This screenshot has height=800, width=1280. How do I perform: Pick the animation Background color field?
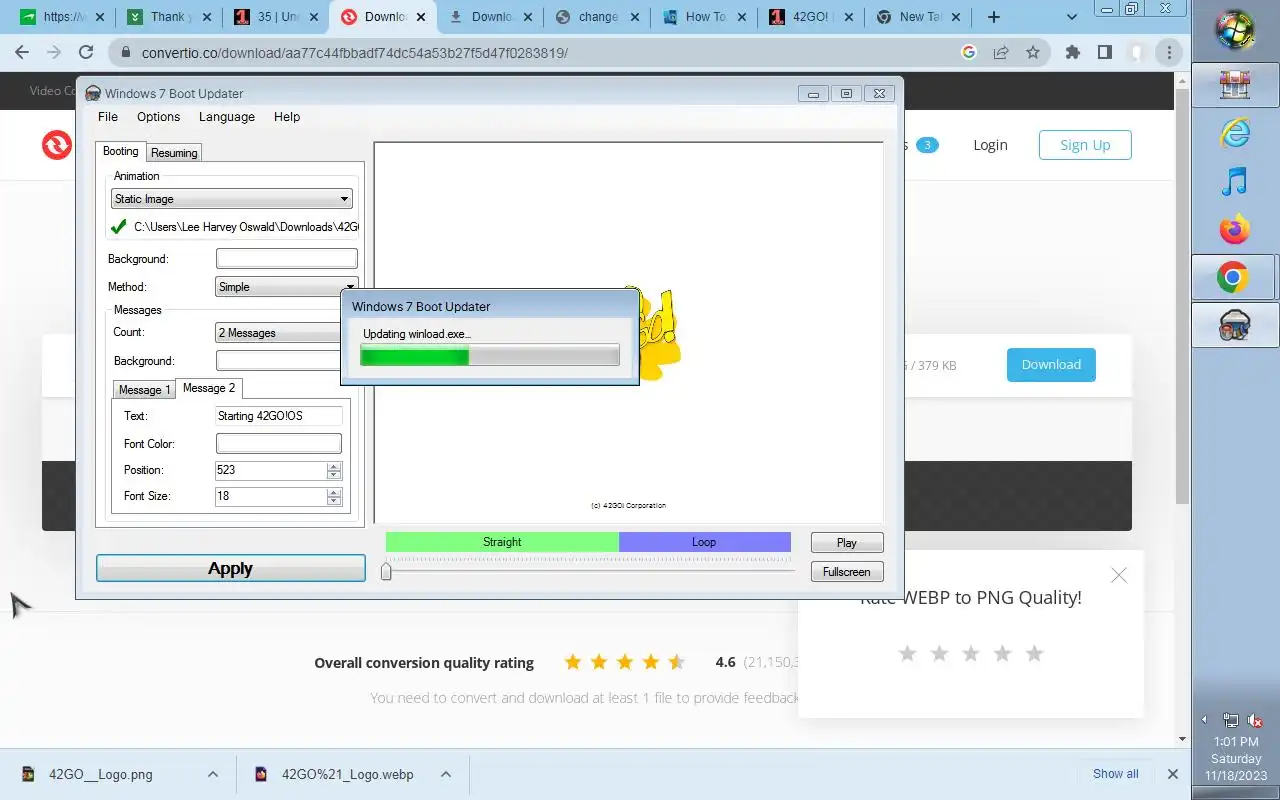point(286,259)
